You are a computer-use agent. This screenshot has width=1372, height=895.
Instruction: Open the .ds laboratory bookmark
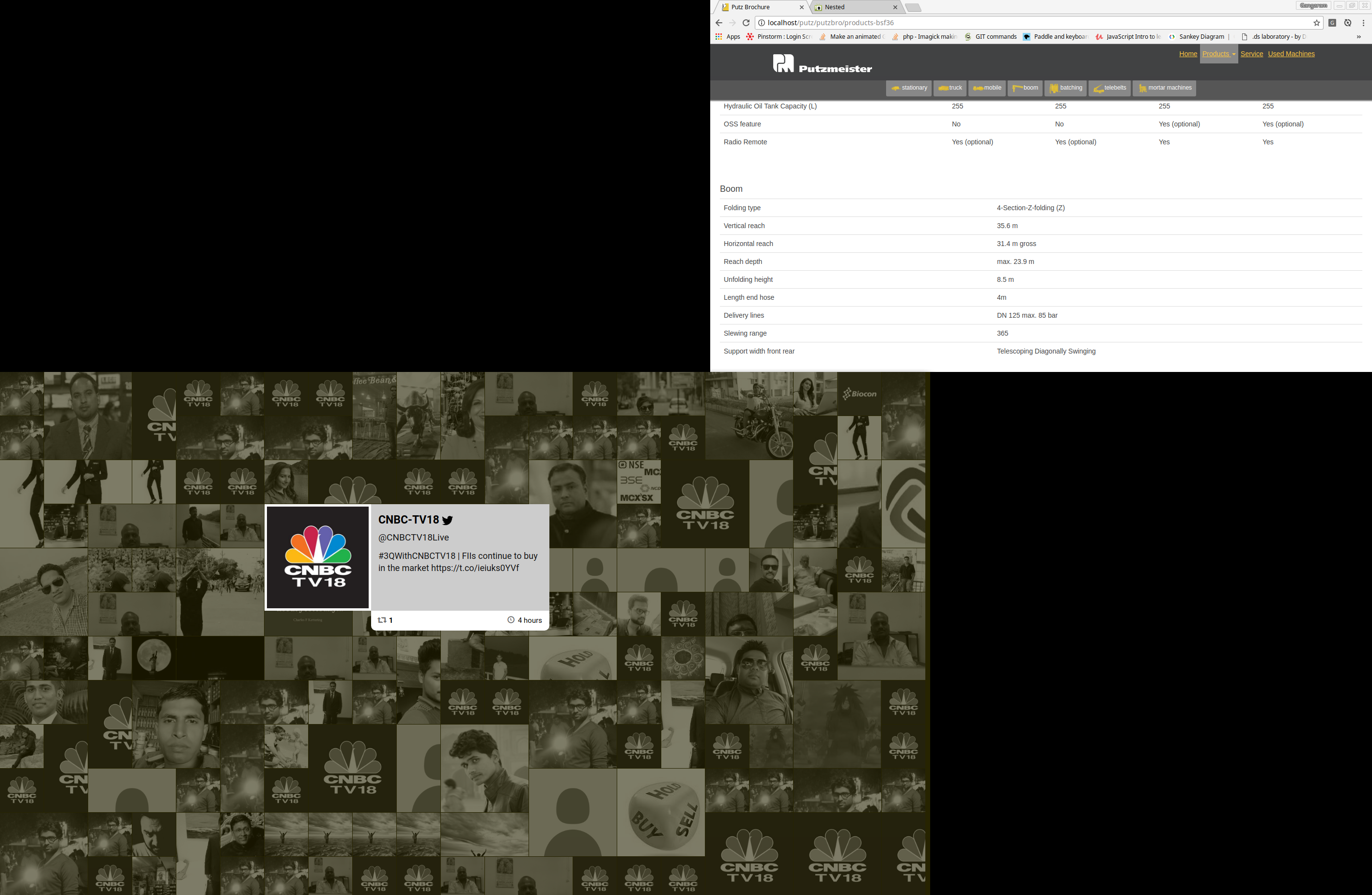pyautogui.click(x=1274, y=37)
